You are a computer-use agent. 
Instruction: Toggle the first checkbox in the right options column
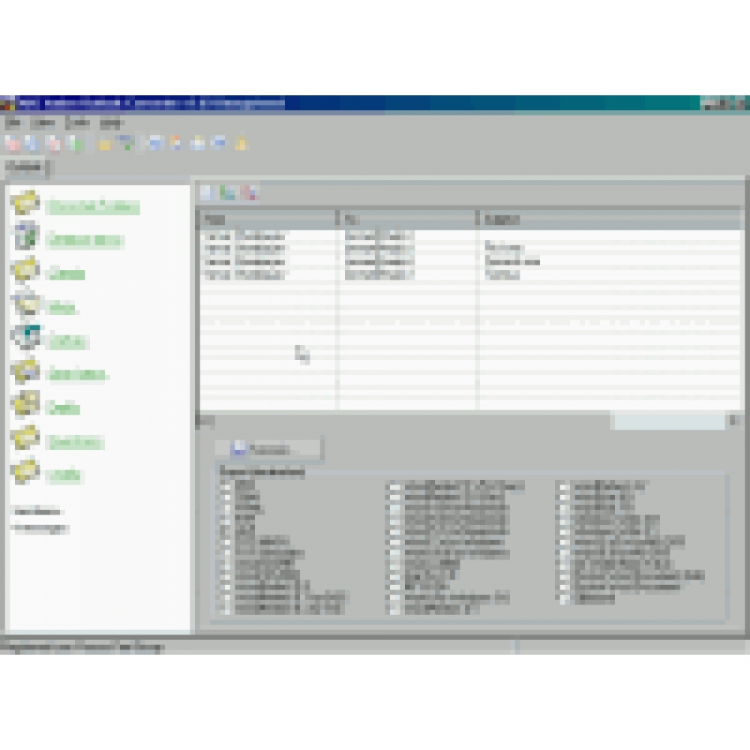tap(564, 487)
